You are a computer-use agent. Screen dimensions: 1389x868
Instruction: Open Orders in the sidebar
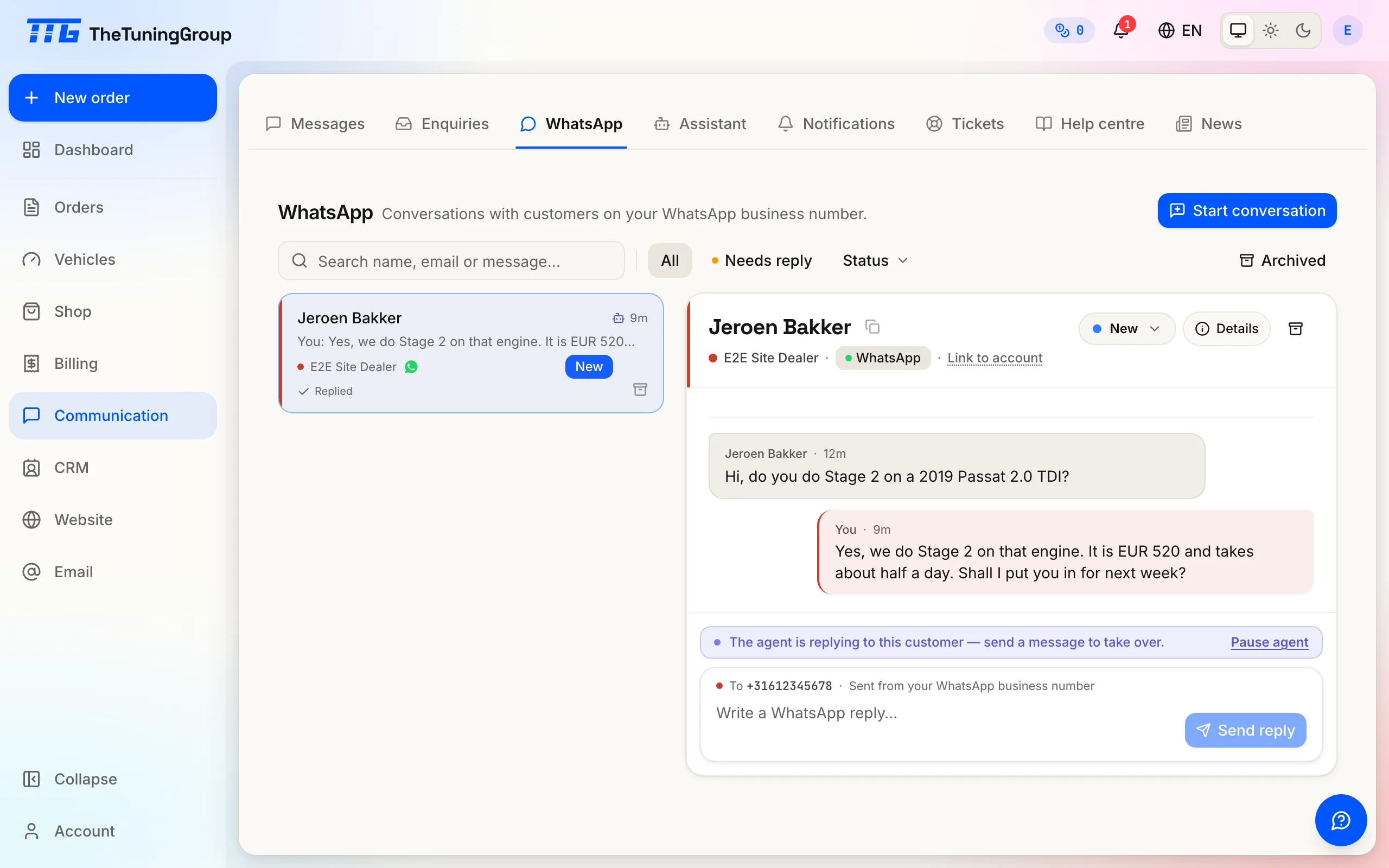pos(112,207)
